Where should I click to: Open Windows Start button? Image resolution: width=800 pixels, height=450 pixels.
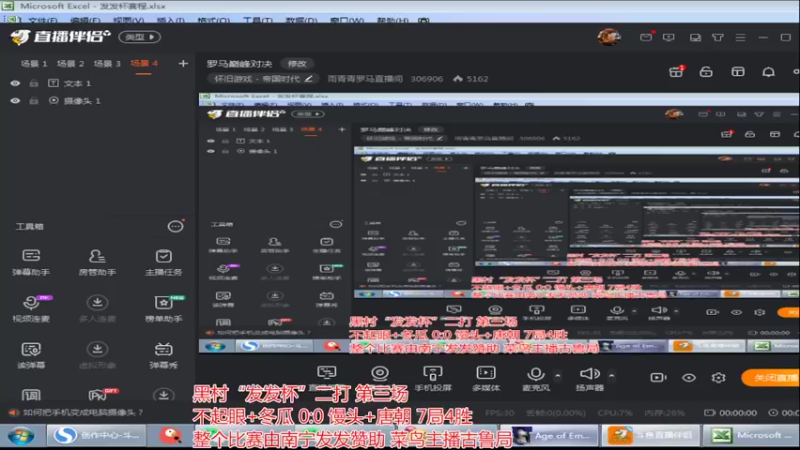(x=21, y=436)
